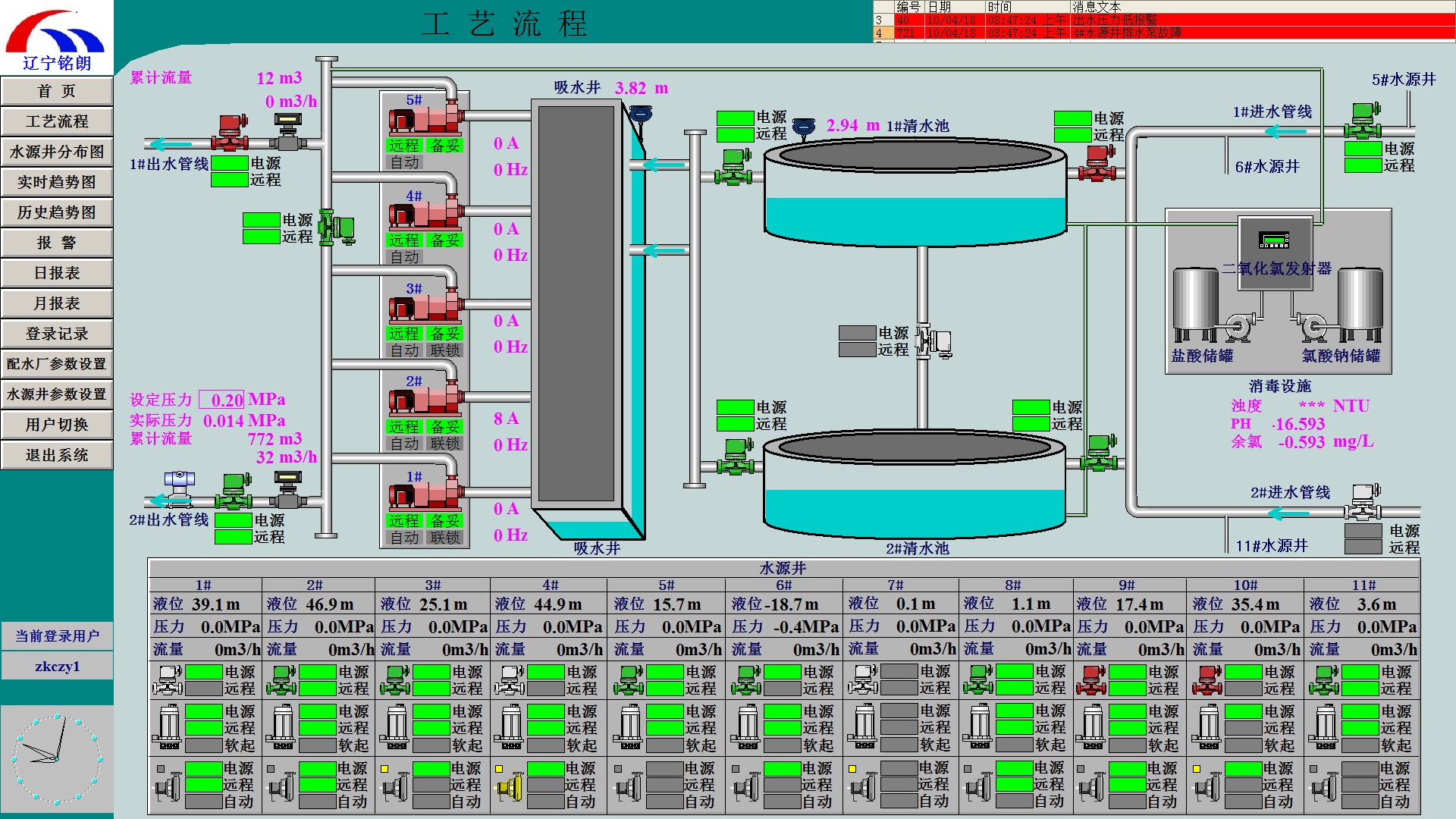Screen dimensions: 1456x819
Task: Select the 1# pump icon
Action: coord(425,496)
